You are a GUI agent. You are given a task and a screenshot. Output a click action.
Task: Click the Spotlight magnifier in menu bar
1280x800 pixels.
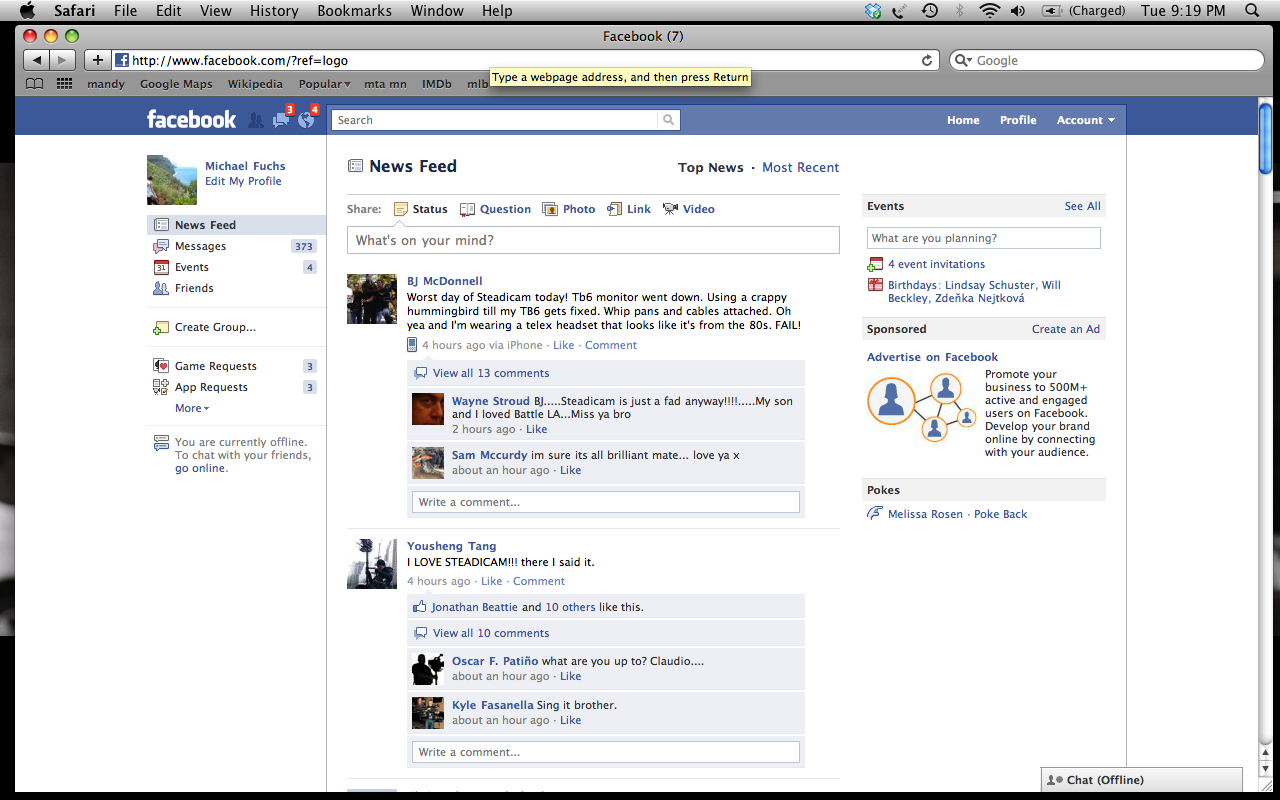tap(1251, 11)
